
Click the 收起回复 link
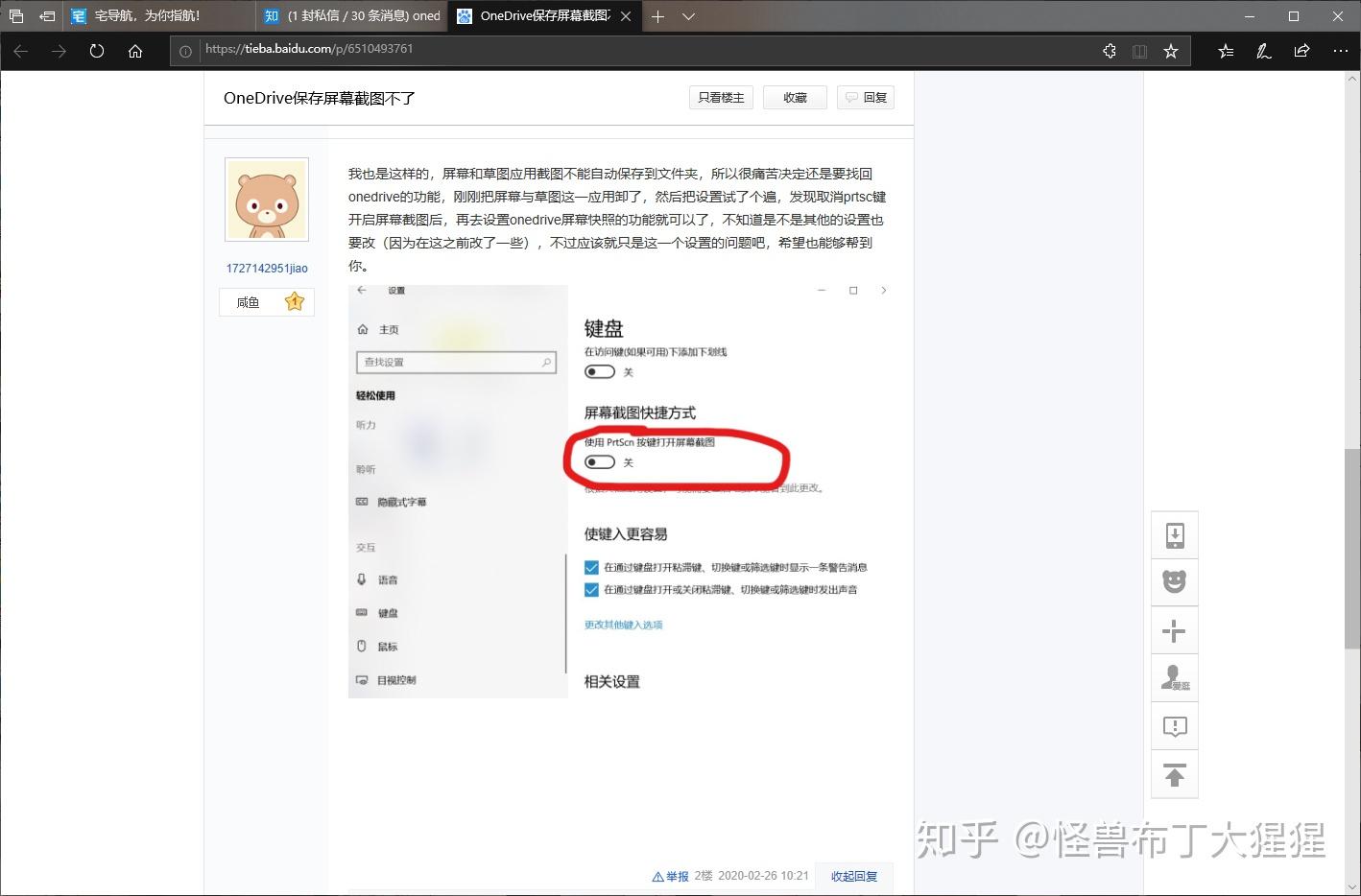point(854,876)
